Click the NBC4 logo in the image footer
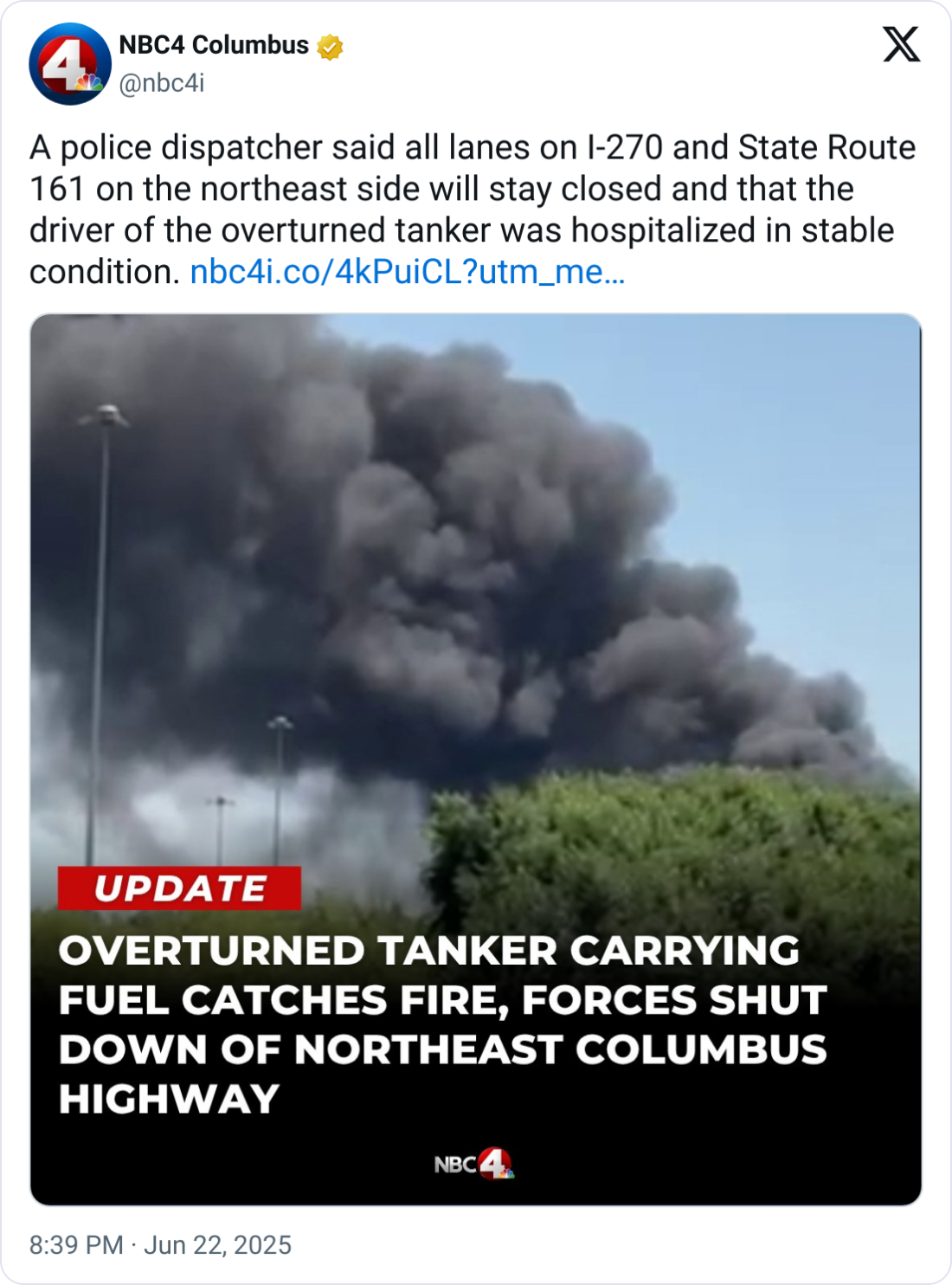This screenshot has height=1285, width=952. pyautogui.click(x=474, y=1164)
